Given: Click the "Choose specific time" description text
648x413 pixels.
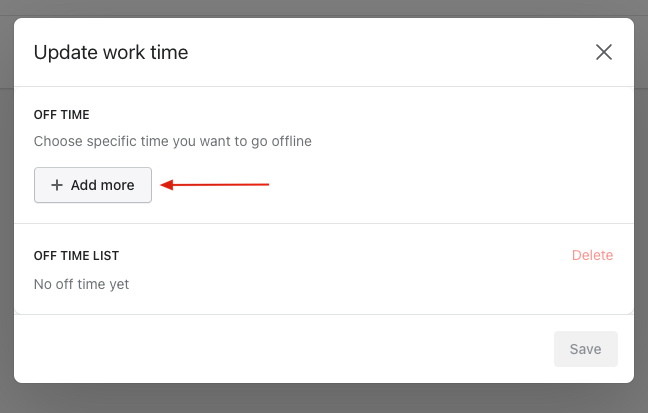Looking at the screenshot, I should [x=173, y=141].
